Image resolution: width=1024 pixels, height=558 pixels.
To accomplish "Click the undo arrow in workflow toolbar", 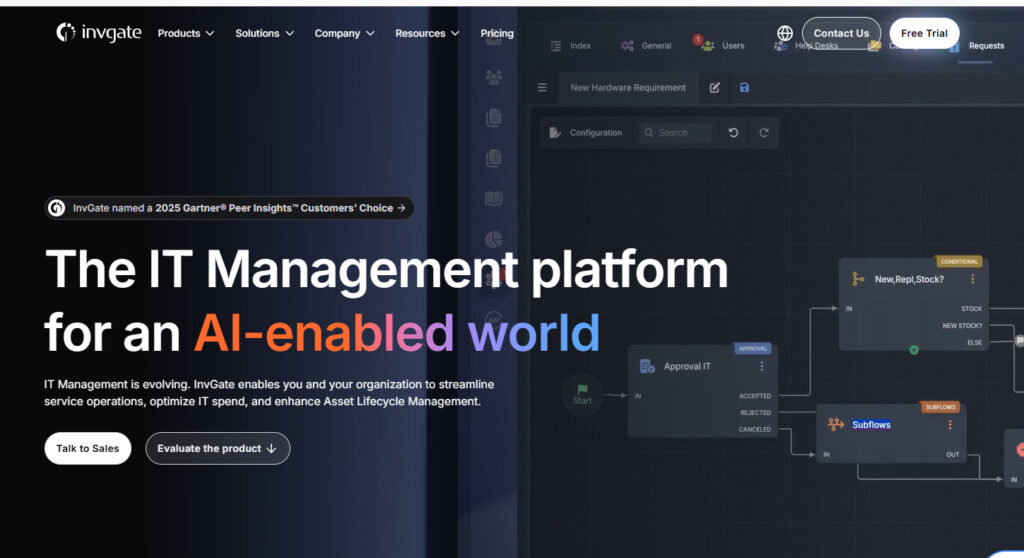I will tap(733, 133).
